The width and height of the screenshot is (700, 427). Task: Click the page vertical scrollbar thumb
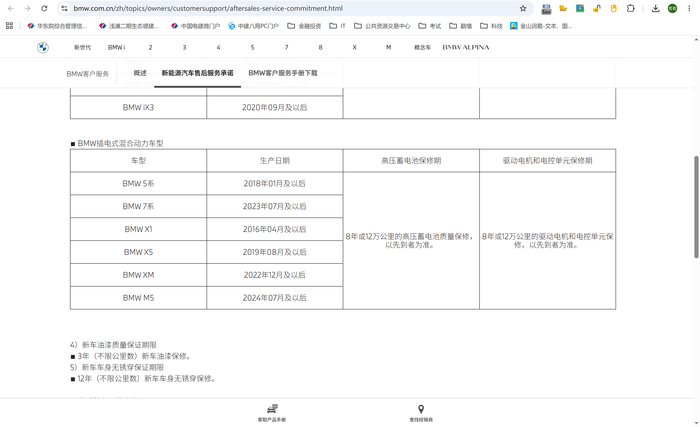pos(696,207)
